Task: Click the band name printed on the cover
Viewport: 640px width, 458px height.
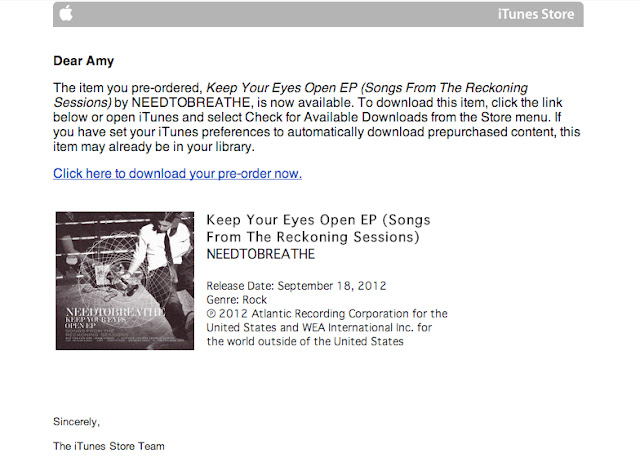Action: 115,312
